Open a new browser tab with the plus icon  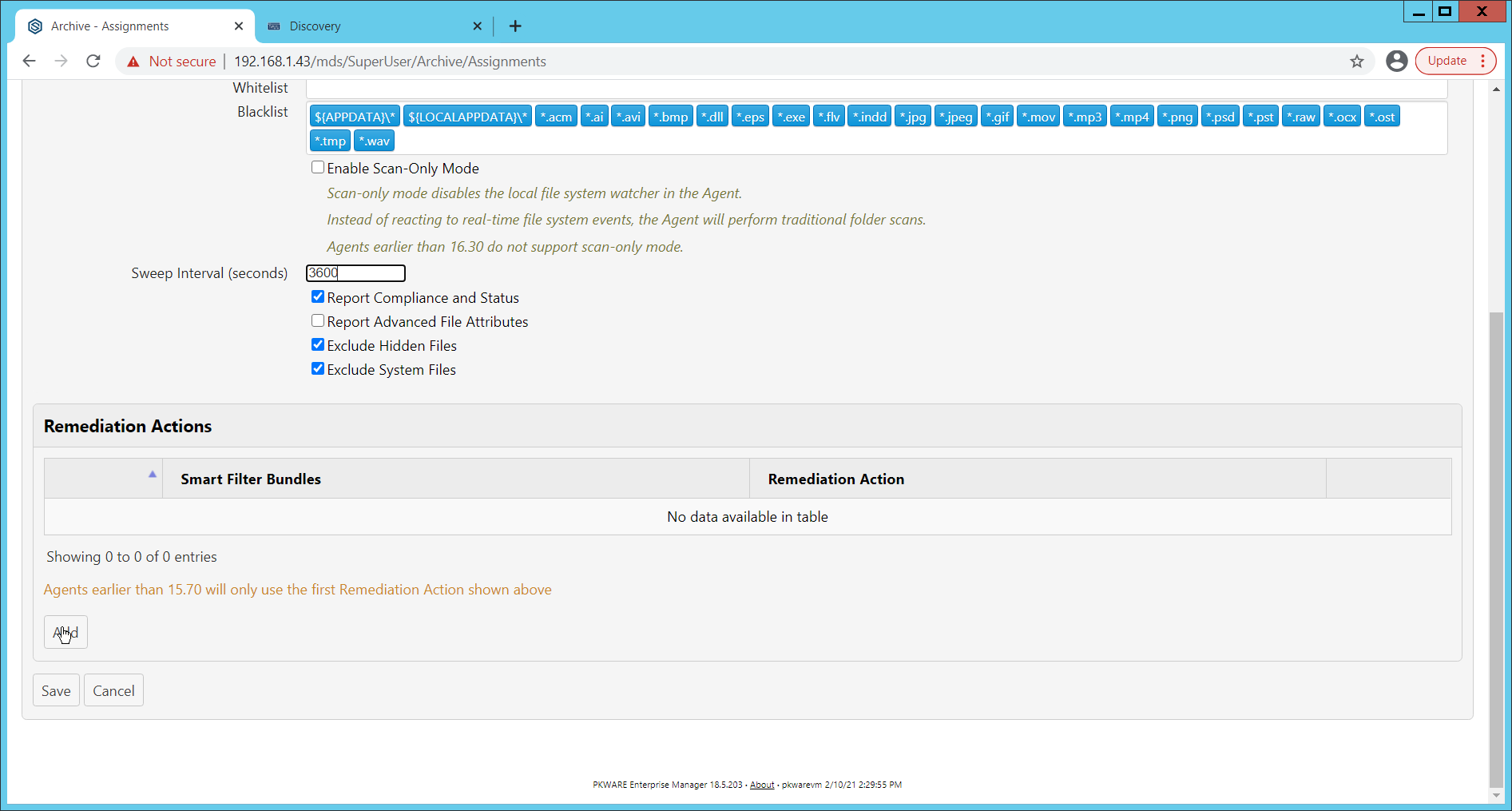click(515, 26)
